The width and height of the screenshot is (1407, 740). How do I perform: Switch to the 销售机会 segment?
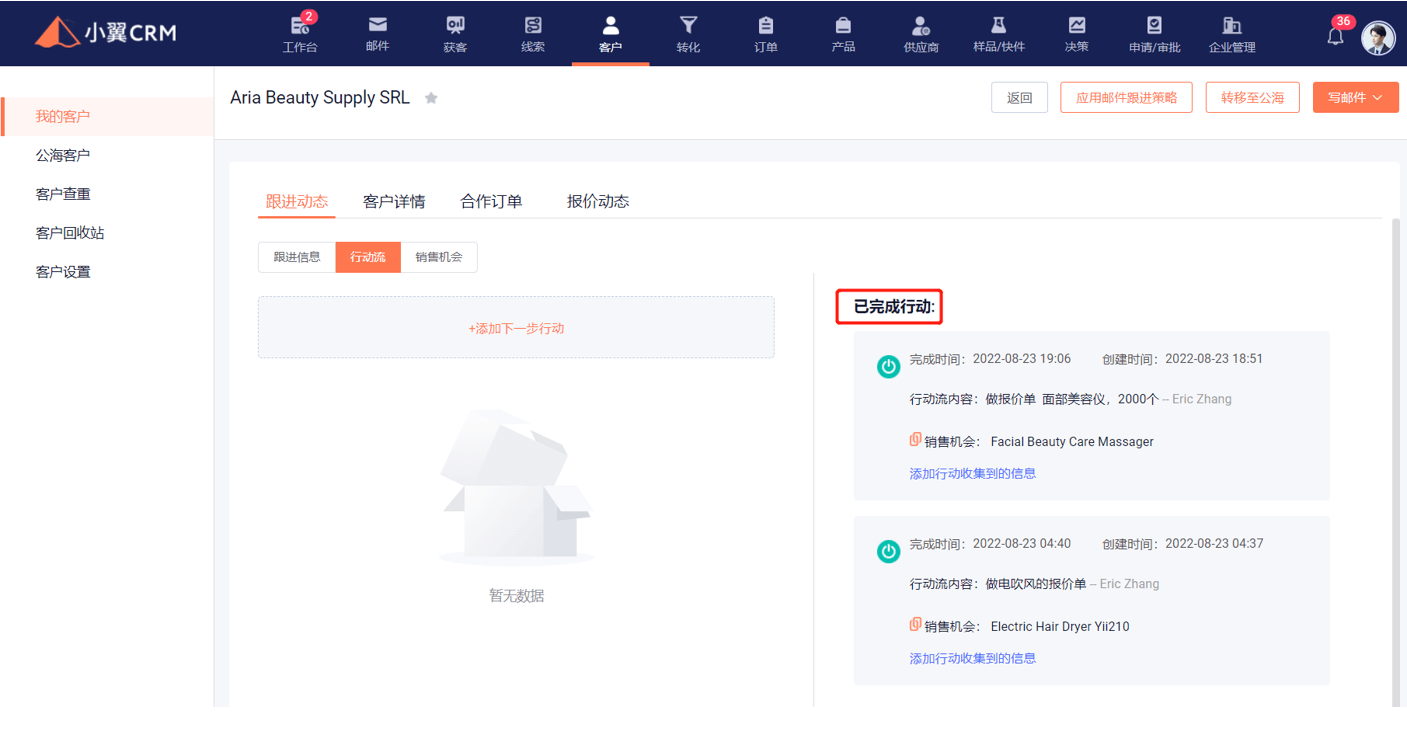pyautogui.click(x=439, y=257)
